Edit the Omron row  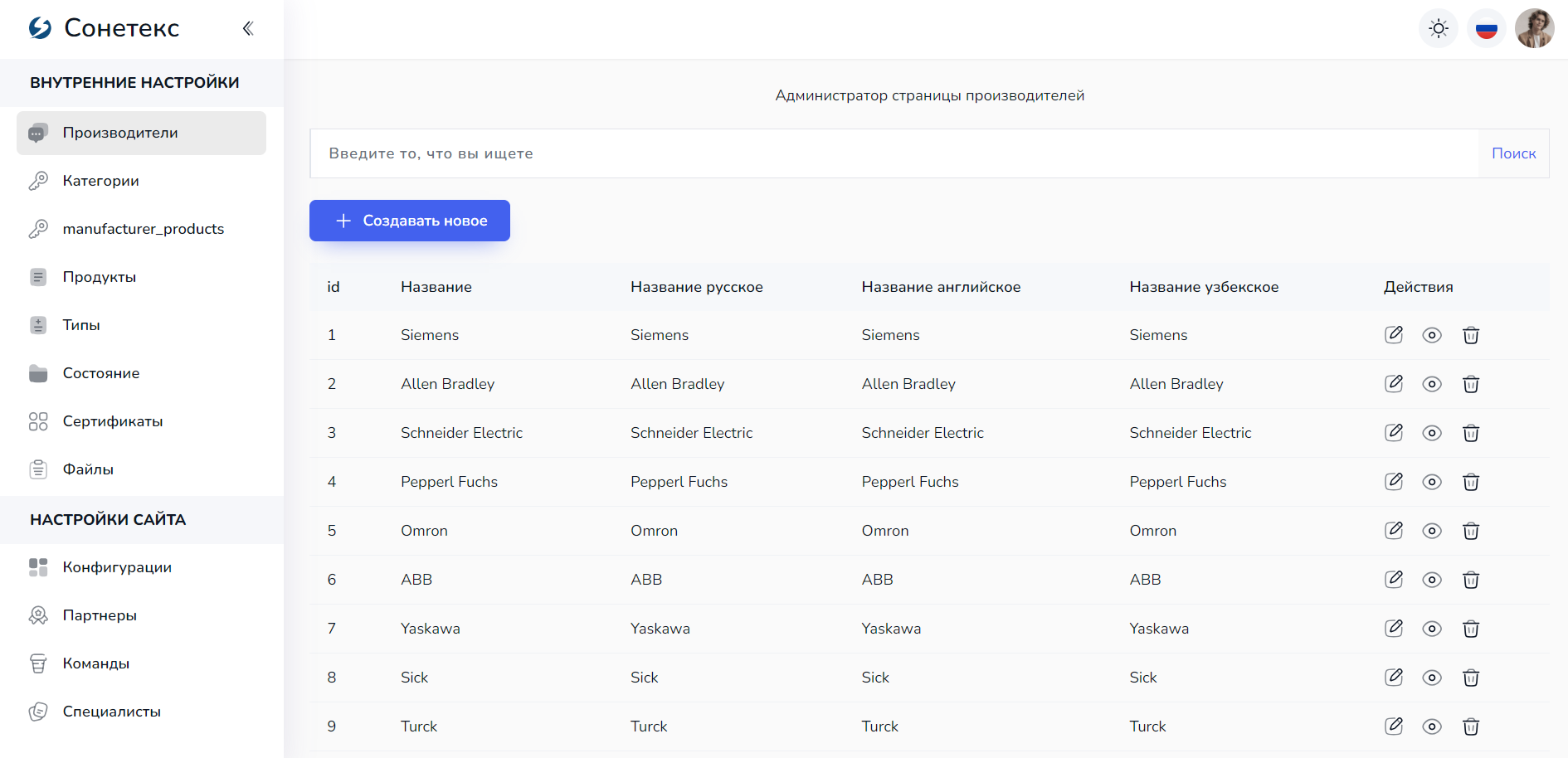tap(1394, 530)
